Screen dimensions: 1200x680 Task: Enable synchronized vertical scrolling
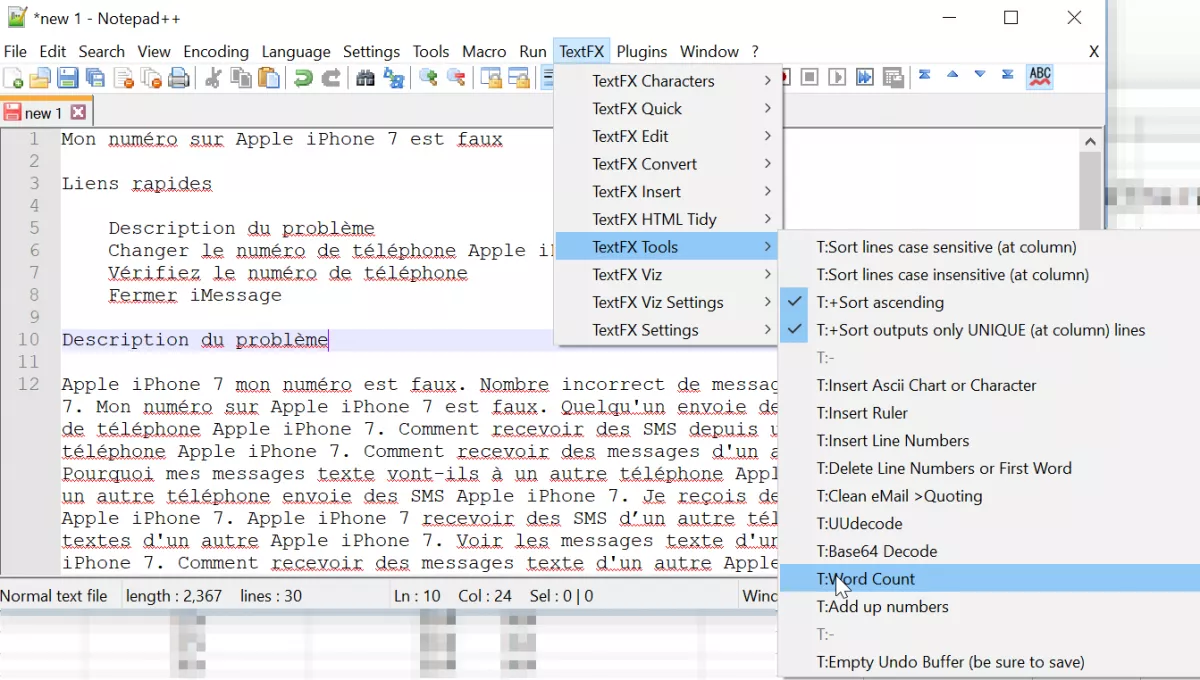tap(490, 78)
